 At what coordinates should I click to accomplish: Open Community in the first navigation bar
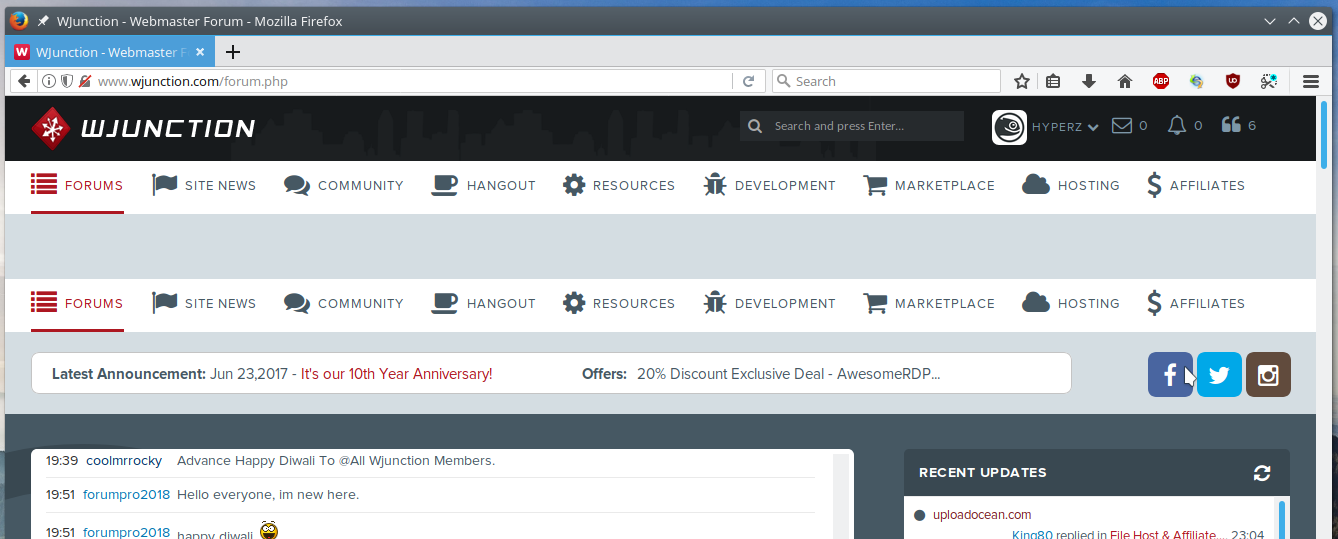pyautogui.click(x=343, y=185)
